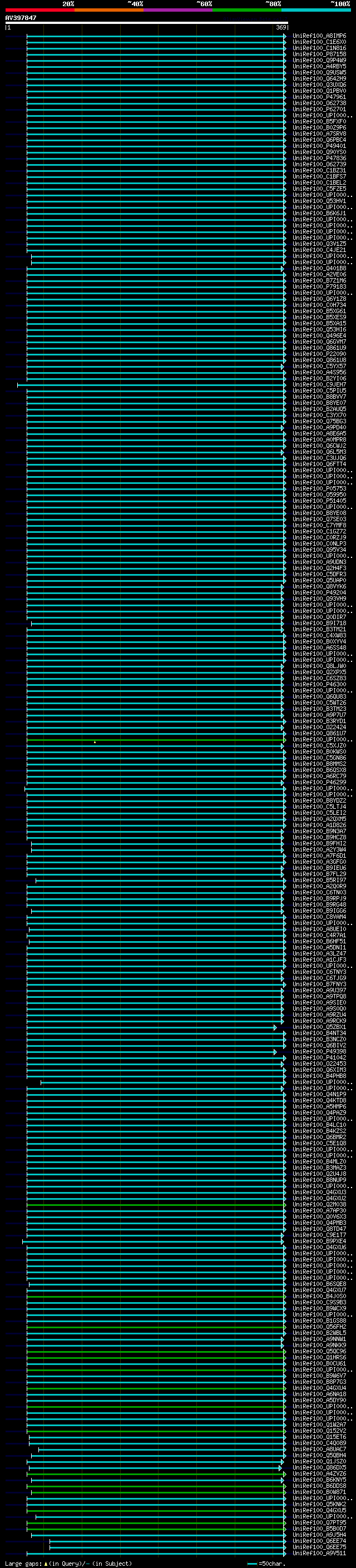
Task: Select label UniRef100_Q152V2
Action: [x=319, y=1431]
